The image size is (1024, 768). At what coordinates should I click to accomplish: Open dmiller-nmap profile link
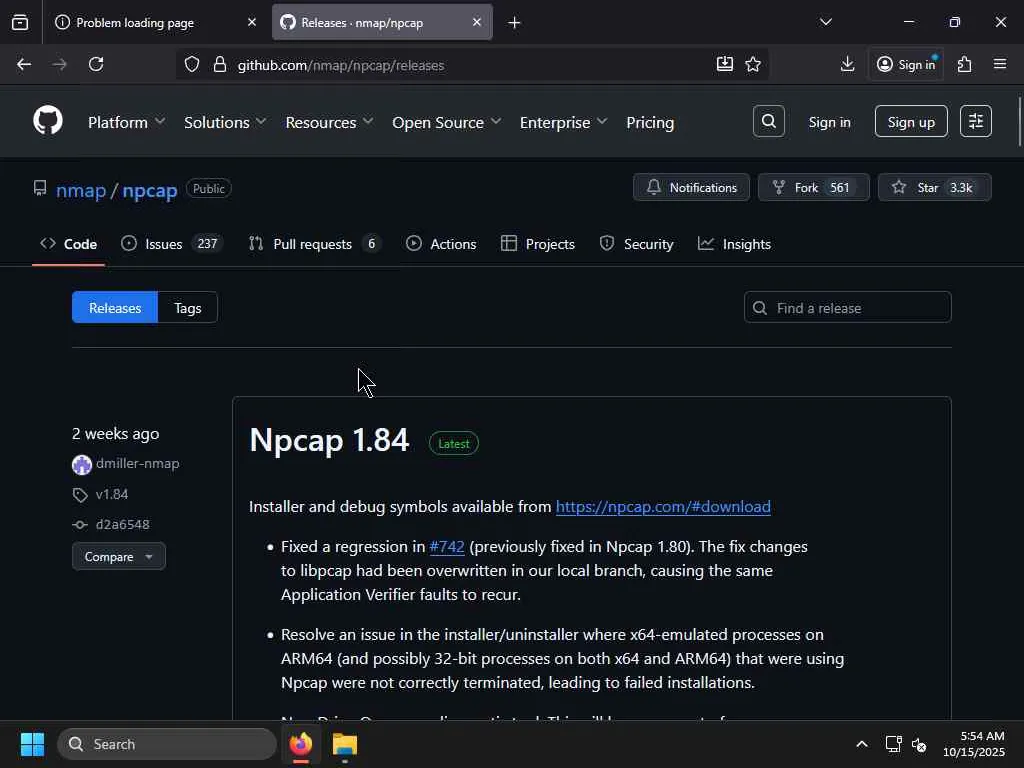(x=137, y=464)
